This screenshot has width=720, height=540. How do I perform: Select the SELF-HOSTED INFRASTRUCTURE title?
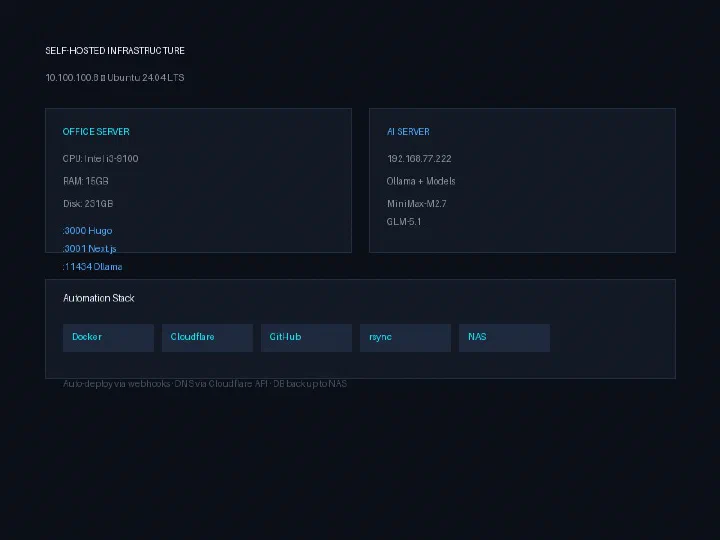(x=115, y=51)
